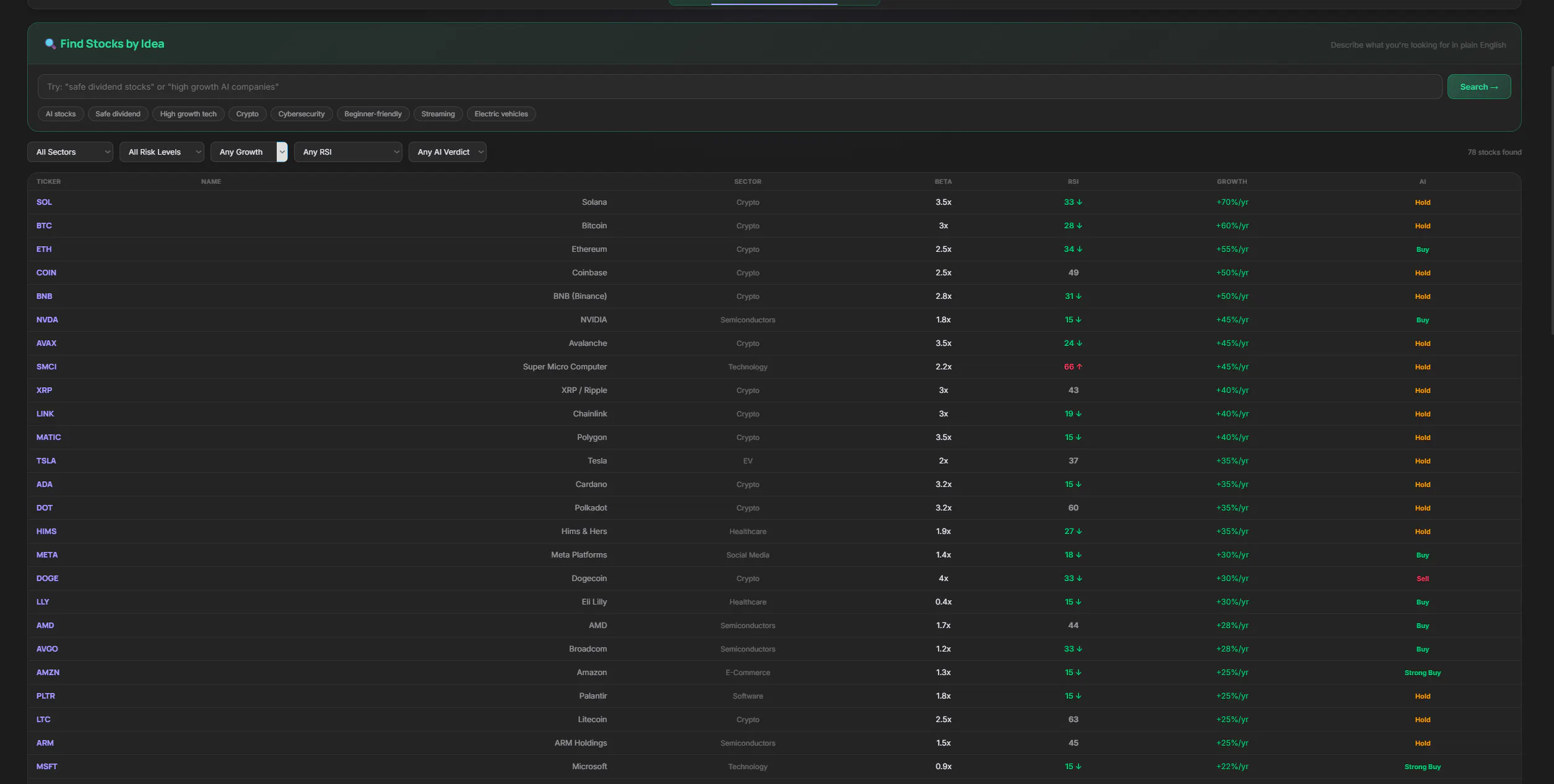
Task: Click the name Super Micro Computer
Action: [565, 367]
